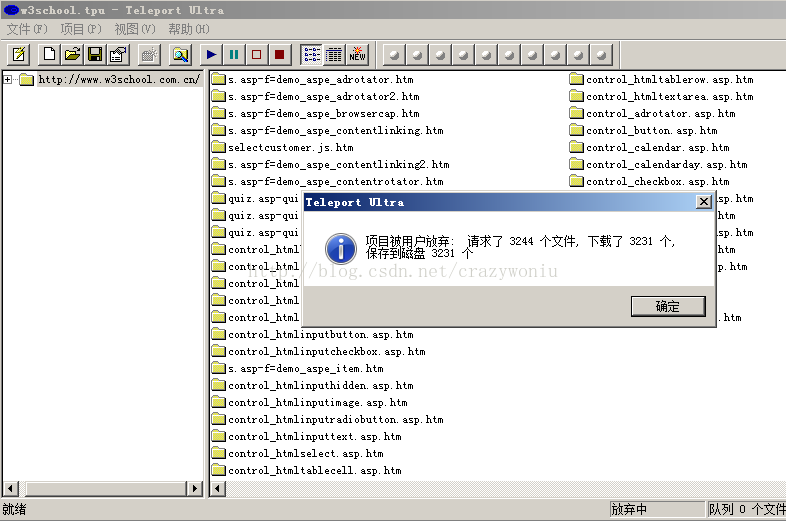Select file control_calendar.asp.htm
Screen dimensions: 786x521
pyautogui.click(x=658, y=147)
